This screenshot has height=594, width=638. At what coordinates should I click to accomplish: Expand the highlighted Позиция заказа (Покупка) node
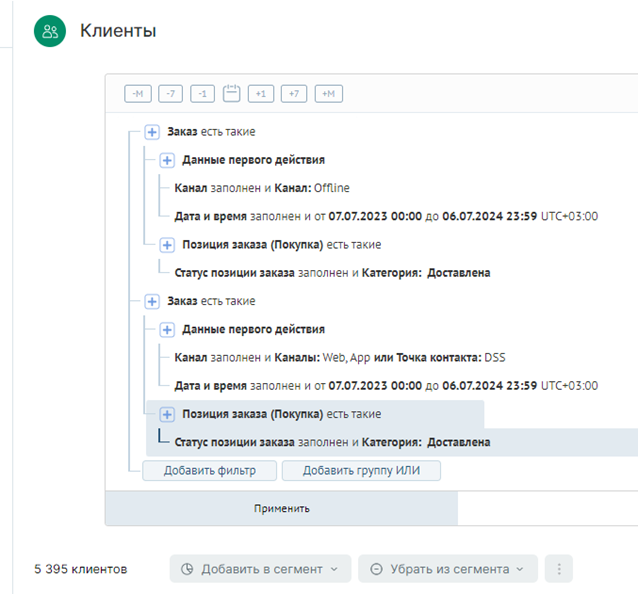click(167, 414)
